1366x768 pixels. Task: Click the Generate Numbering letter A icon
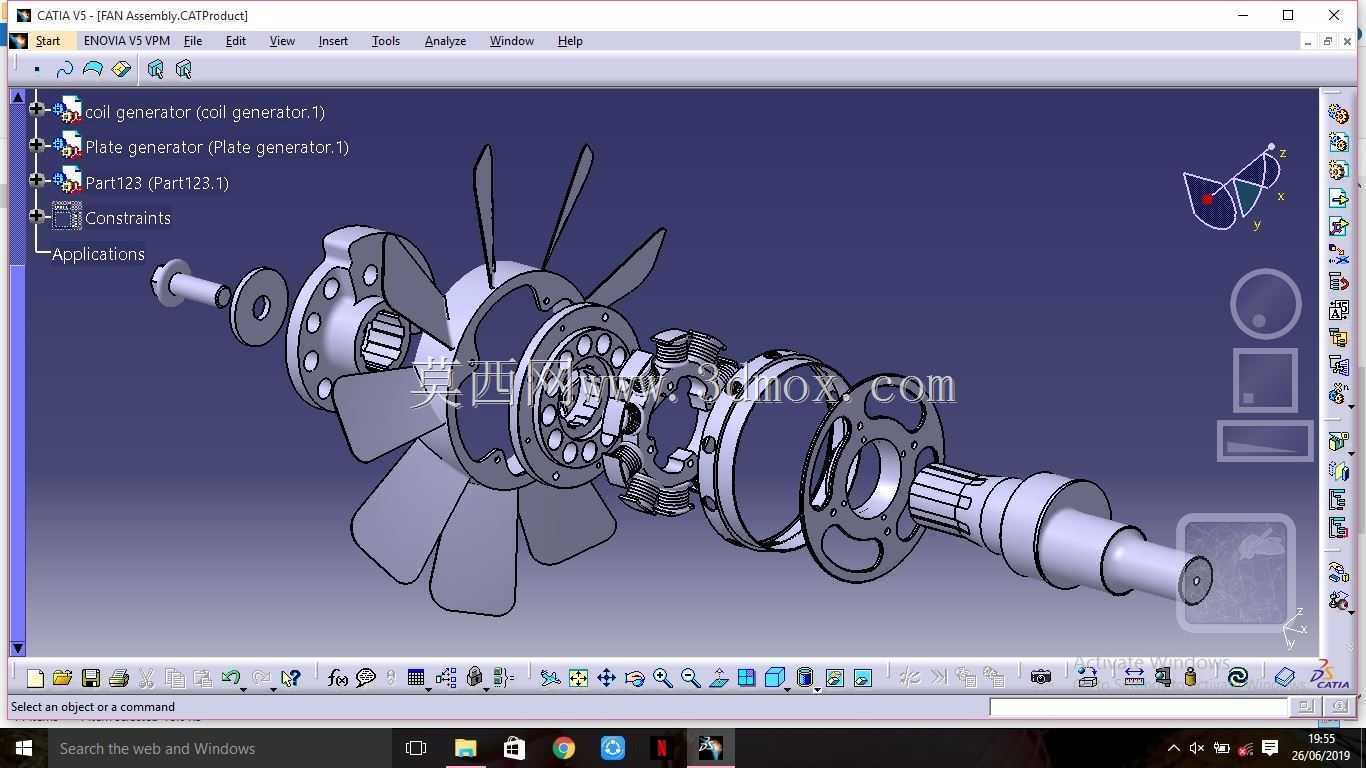(1338, 311)
